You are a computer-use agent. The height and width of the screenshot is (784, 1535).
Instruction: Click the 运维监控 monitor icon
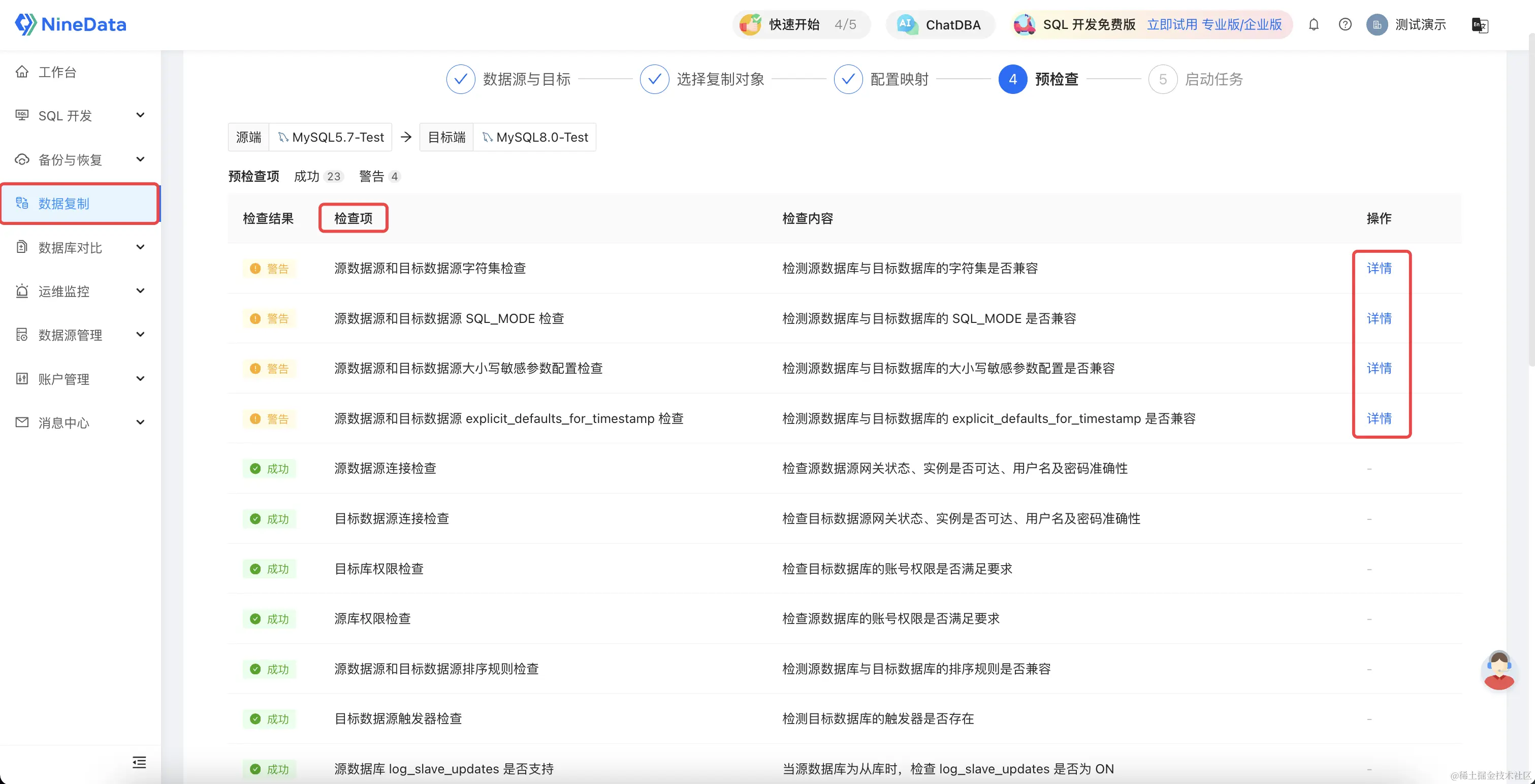[21, 291]
